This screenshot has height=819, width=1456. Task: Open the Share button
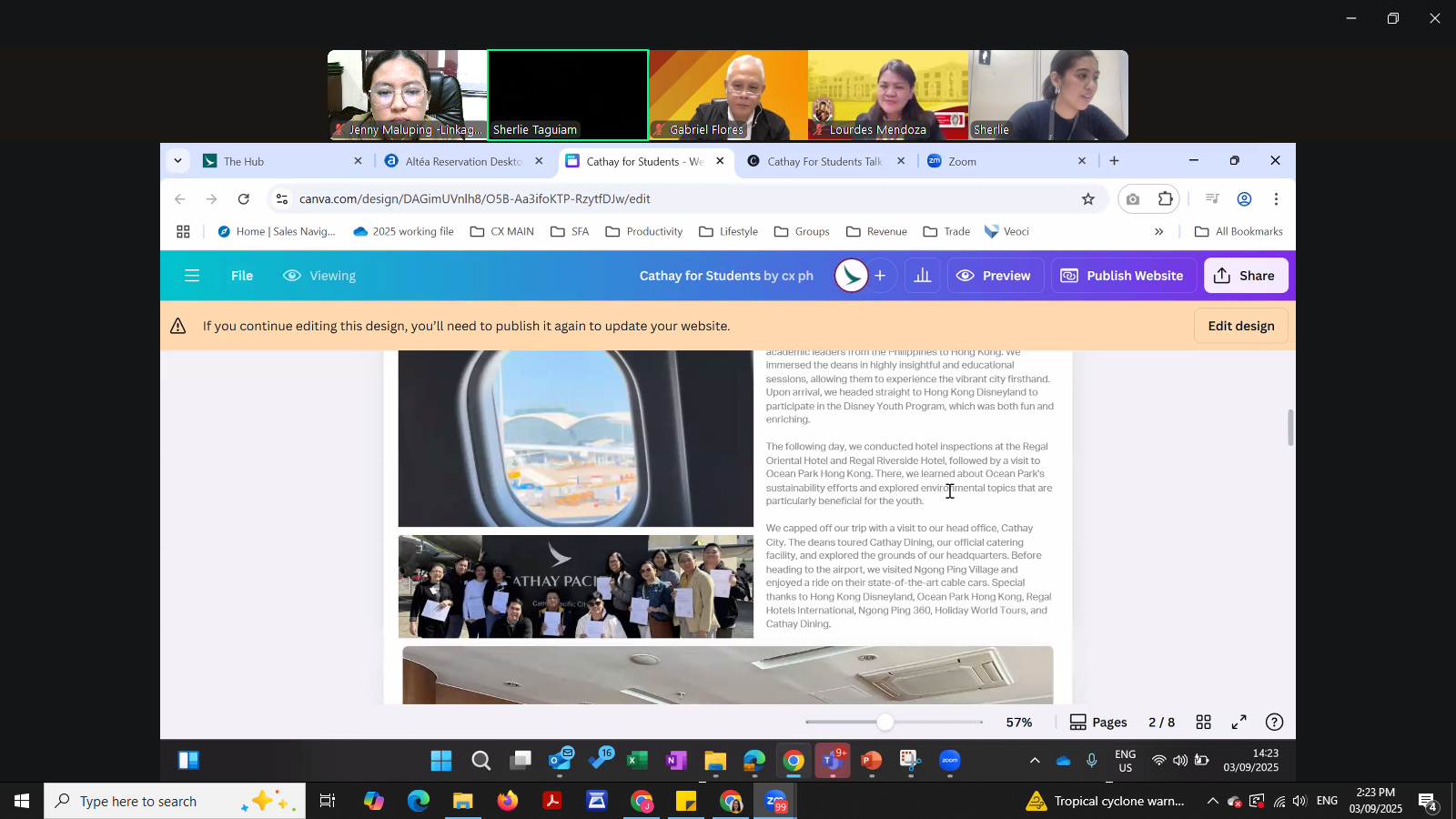click(1245, 276)
